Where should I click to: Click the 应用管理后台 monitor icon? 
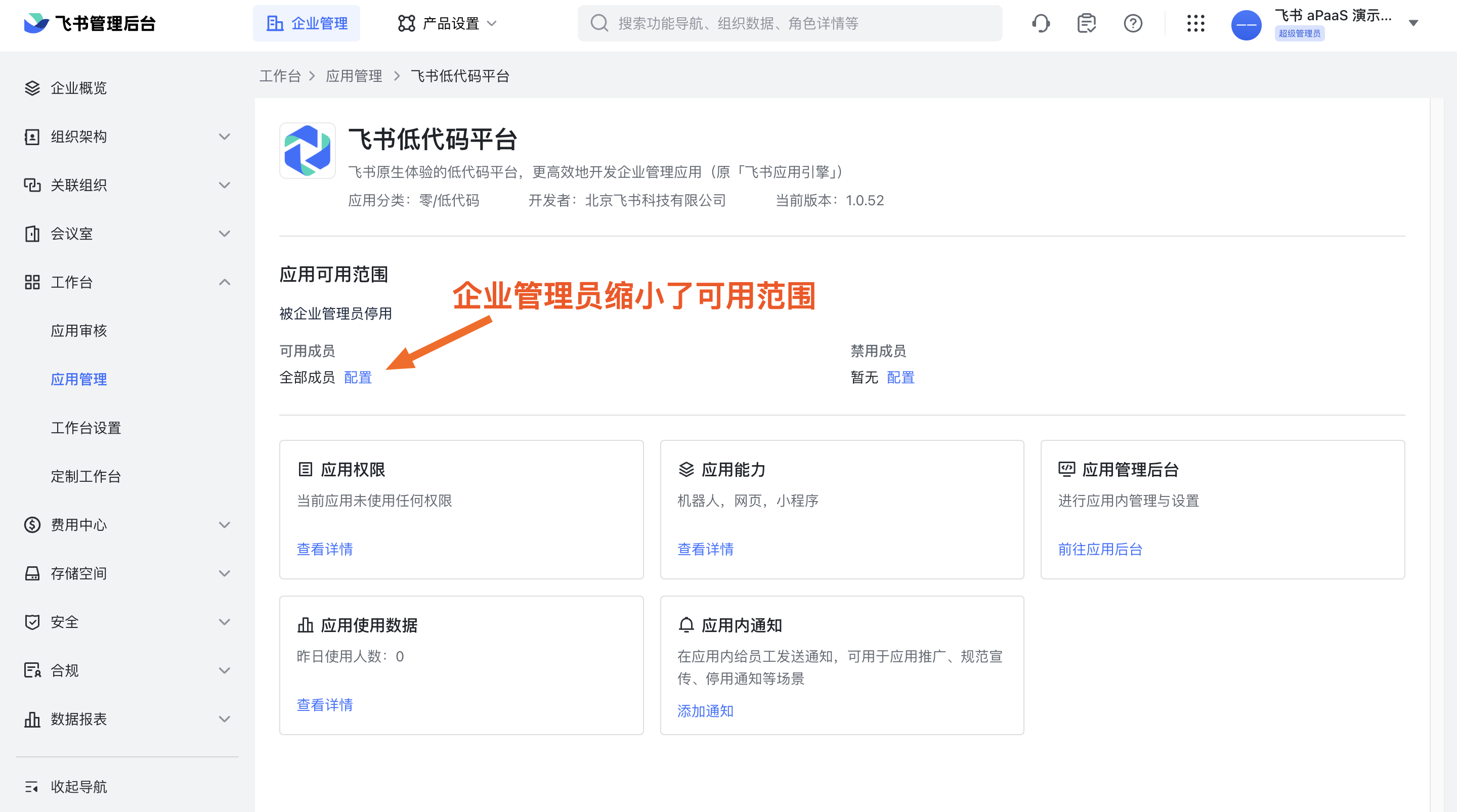pyautogui.click(x=1067, y=469)
